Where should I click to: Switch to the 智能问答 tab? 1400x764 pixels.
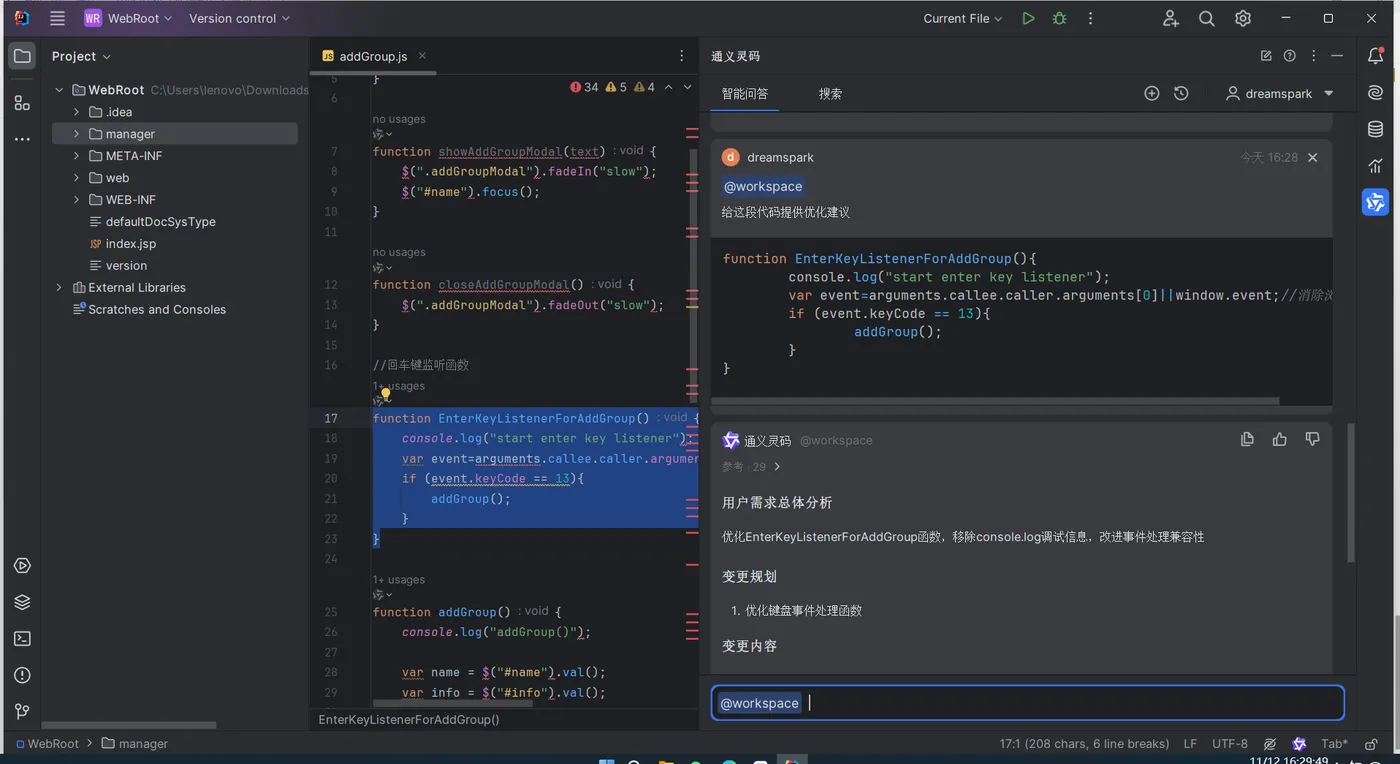(x=745, y=93)
